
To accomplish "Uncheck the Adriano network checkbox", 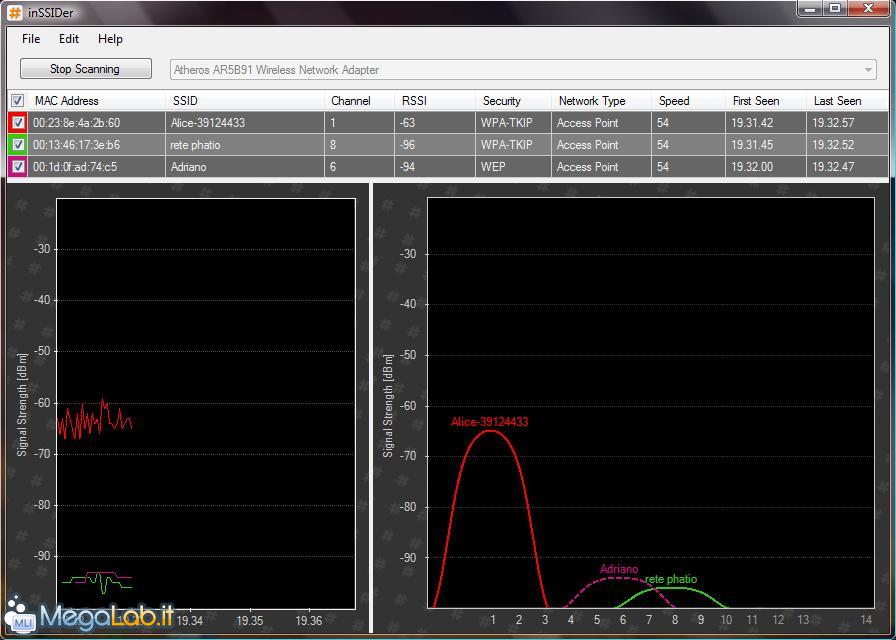I will pyautogui.click(x=18, y=167).
